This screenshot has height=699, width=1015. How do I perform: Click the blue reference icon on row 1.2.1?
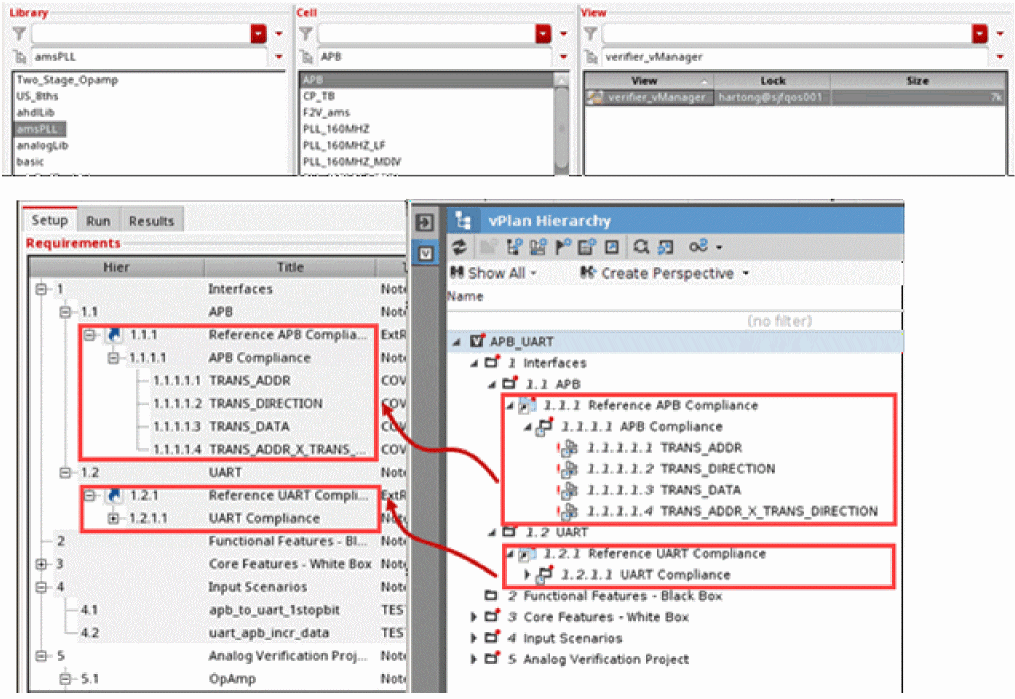coord(114,495)
